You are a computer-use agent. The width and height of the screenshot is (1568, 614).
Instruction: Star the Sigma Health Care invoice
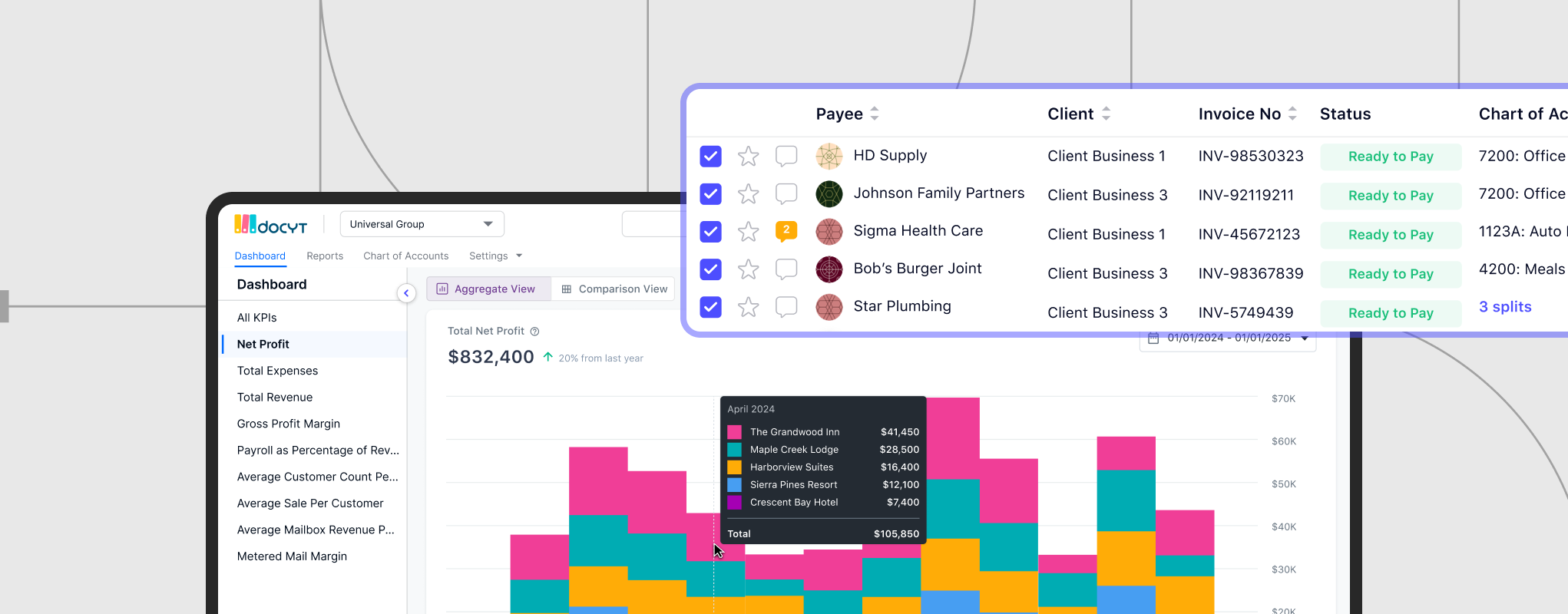pos(748,232)
